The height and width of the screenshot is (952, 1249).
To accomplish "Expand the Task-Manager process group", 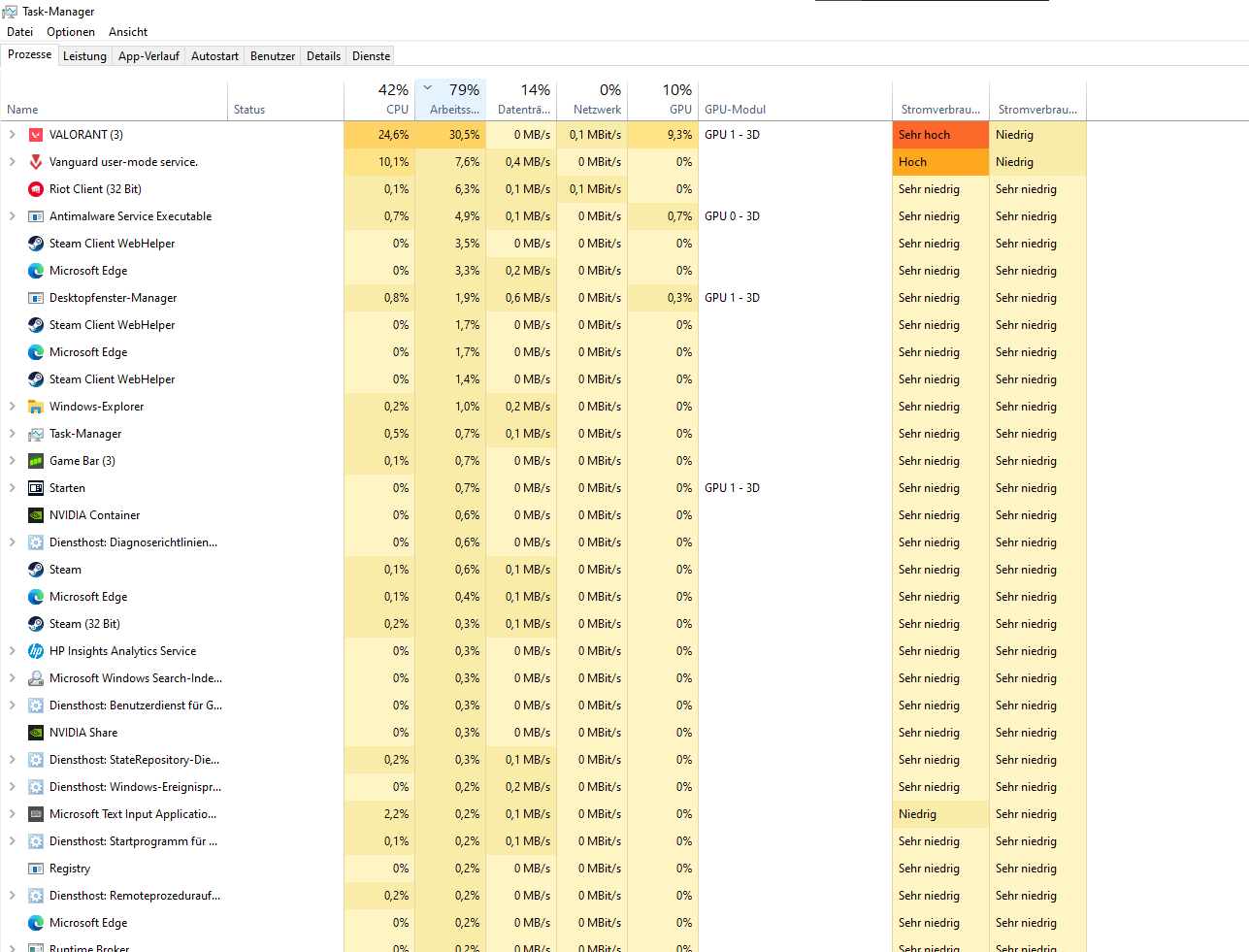I will point(13,434).
